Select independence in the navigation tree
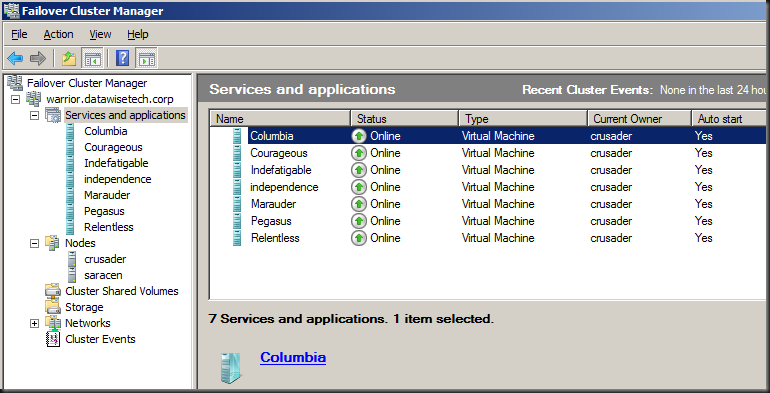The image size is (770, 393). (x=117, y=179)
